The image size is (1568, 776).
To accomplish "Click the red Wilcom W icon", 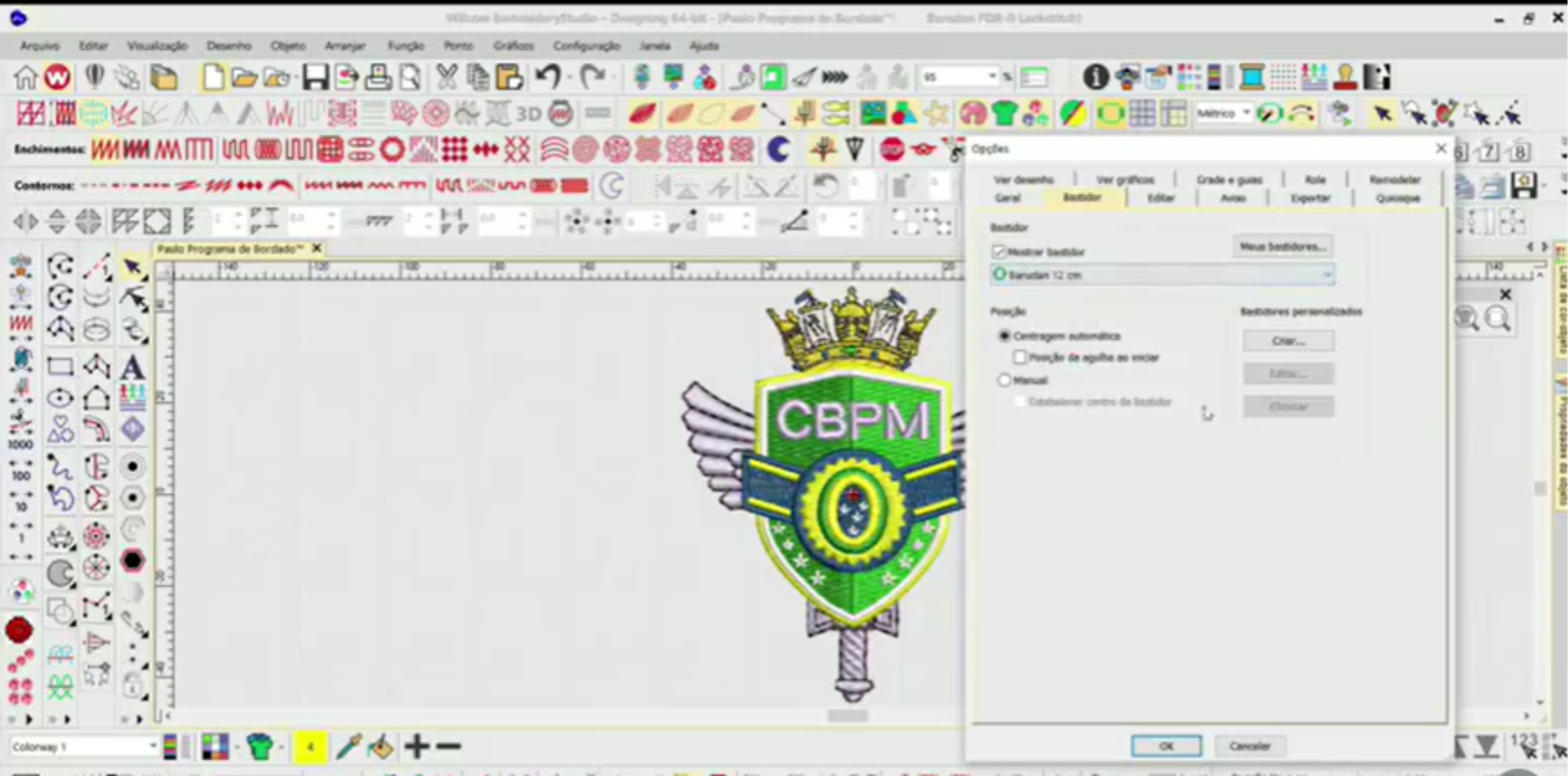I will coord(57,76).
